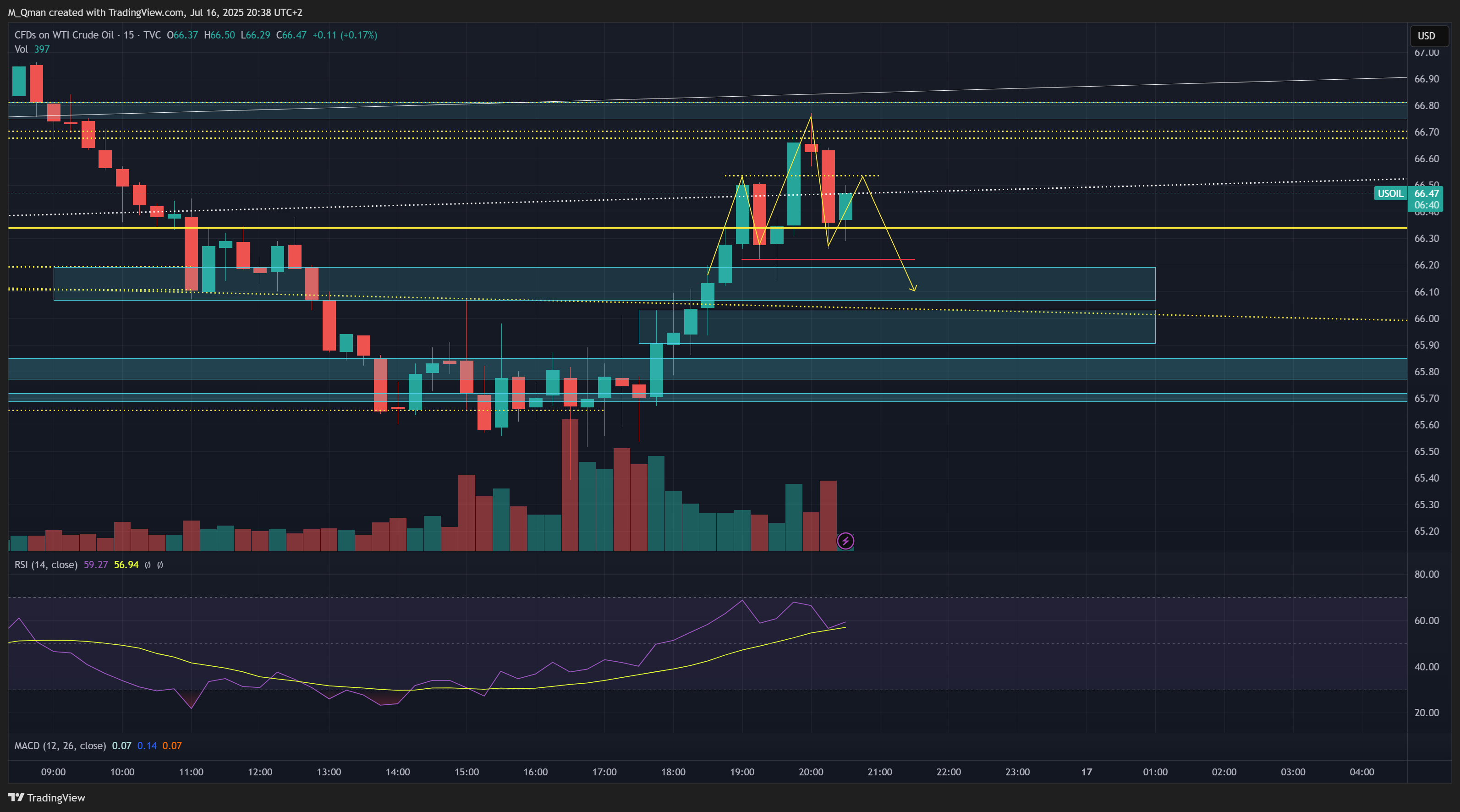Image resolution: width=1460 pixels, height=812 pixels.
Task: Click the 15:00 time axis label
Action: [467, 772]
